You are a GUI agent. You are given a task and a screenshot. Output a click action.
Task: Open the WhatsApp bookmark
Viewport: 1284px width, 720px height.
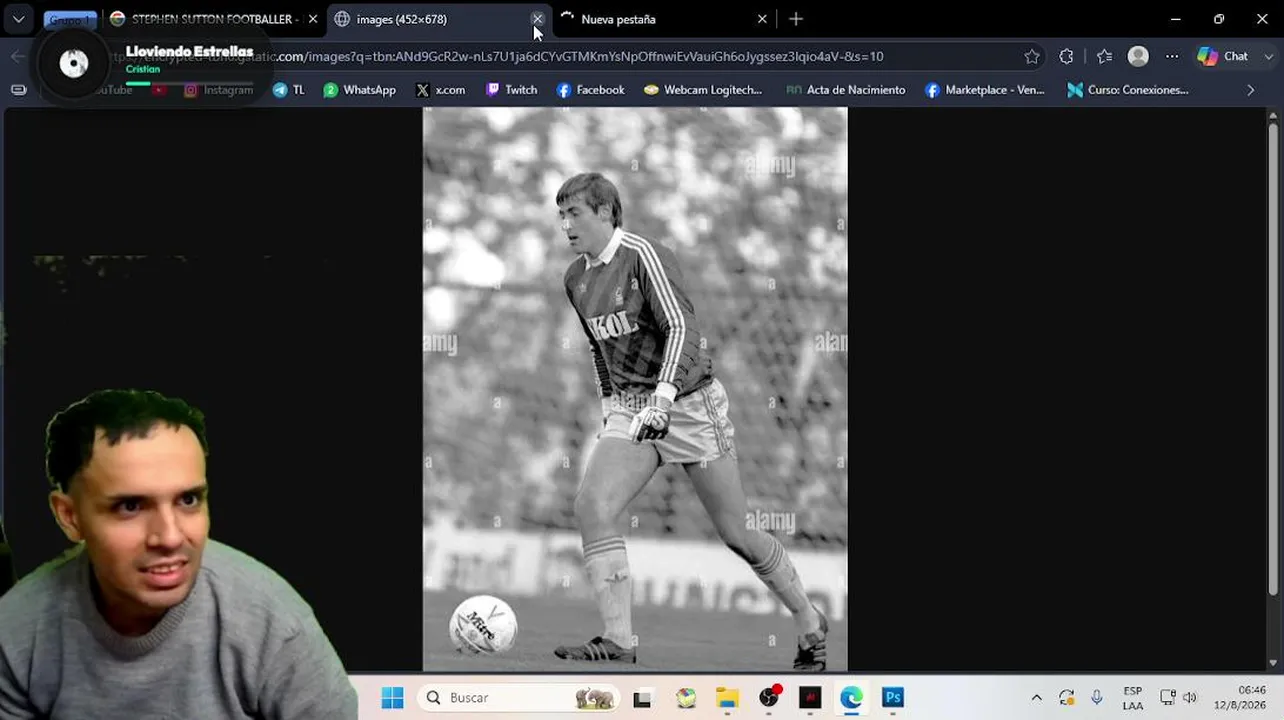(x=359, y=90)
